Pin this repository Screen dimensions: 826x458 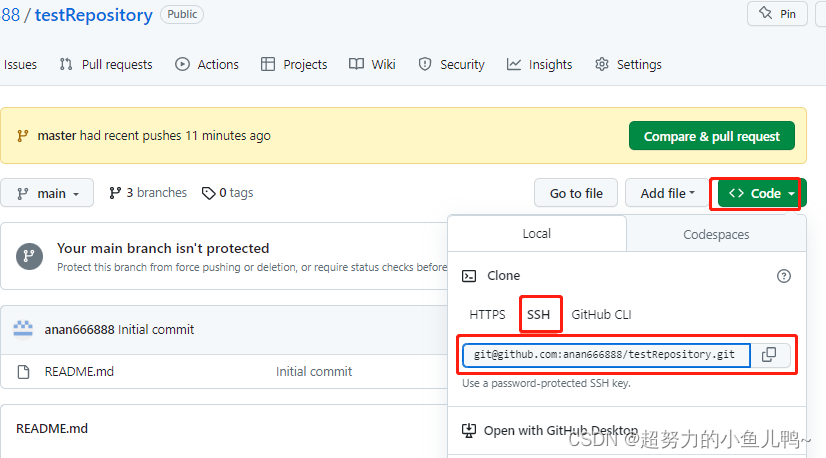pos(777,14)
